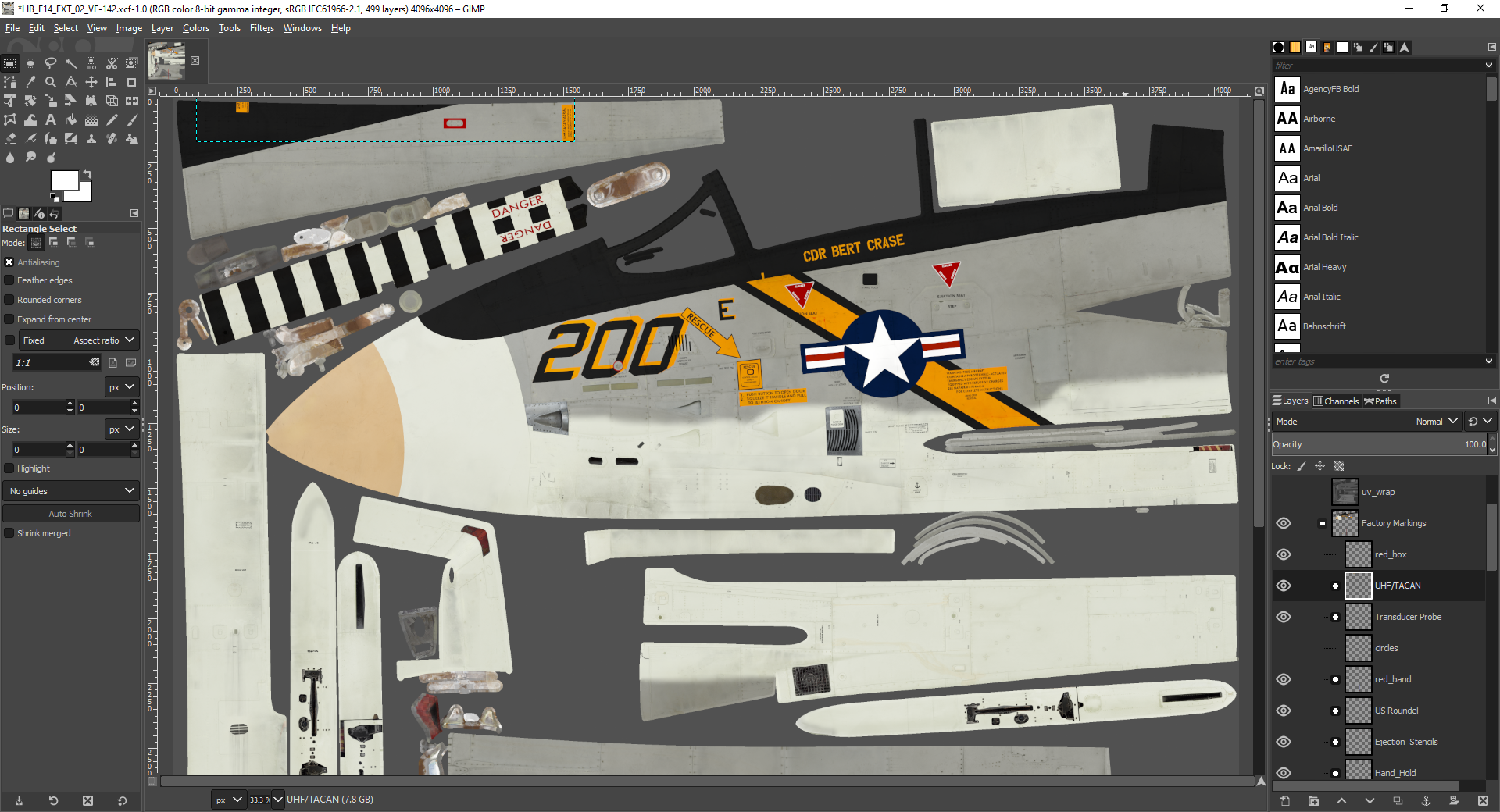
Task: Lower the layer one step
Action: pos(1370,800)
